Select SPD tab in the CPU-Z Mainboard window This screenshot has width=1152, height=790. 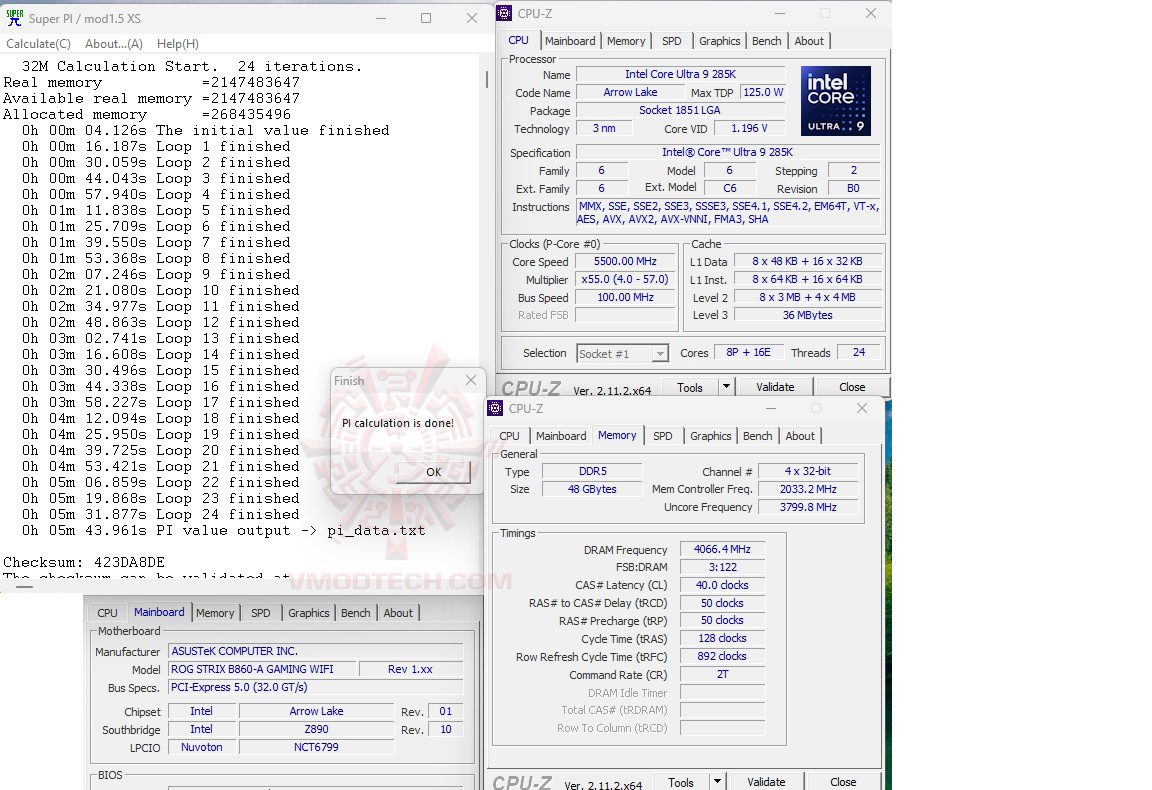(x=261, y=613)
